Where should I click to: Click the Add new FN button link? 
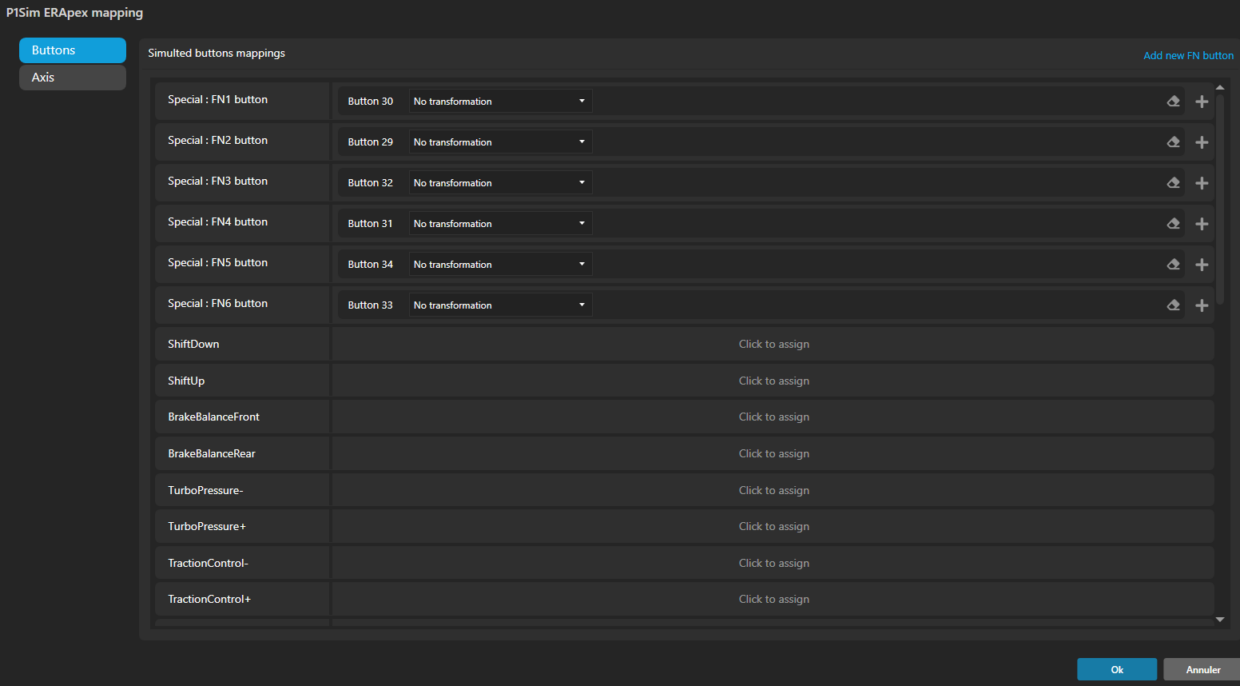(x=1188, y=55)
